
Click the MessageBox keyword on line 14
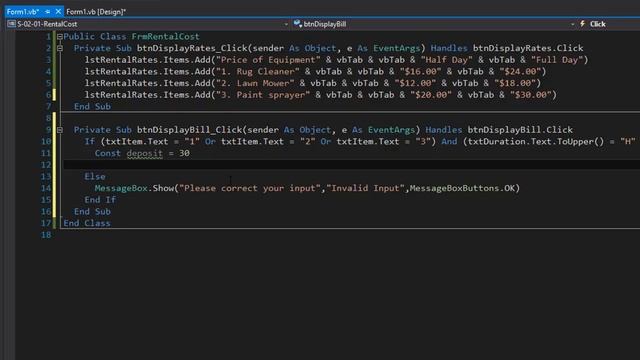(x=121, y=188)
